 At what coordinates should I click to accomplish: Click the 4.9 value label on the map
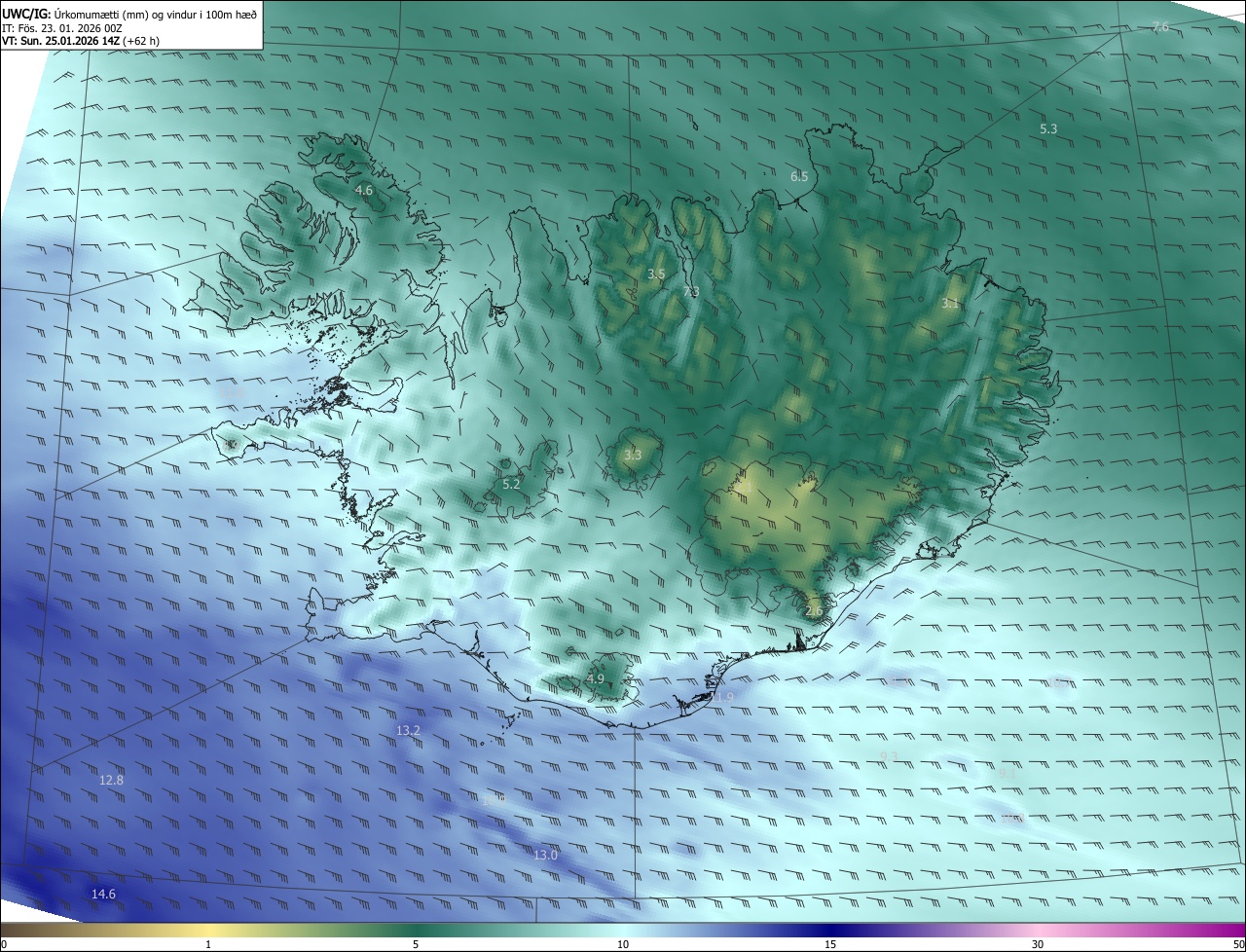click(x=596, y=678)
